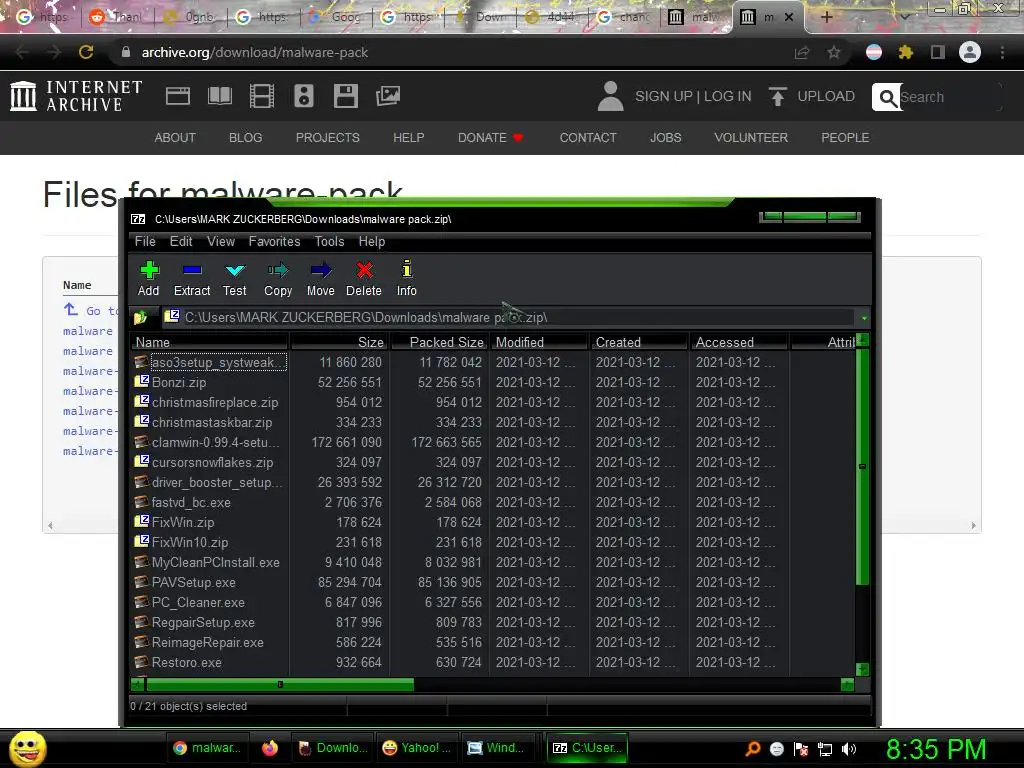Open the Internet Archive audio speaker icon

304,96
